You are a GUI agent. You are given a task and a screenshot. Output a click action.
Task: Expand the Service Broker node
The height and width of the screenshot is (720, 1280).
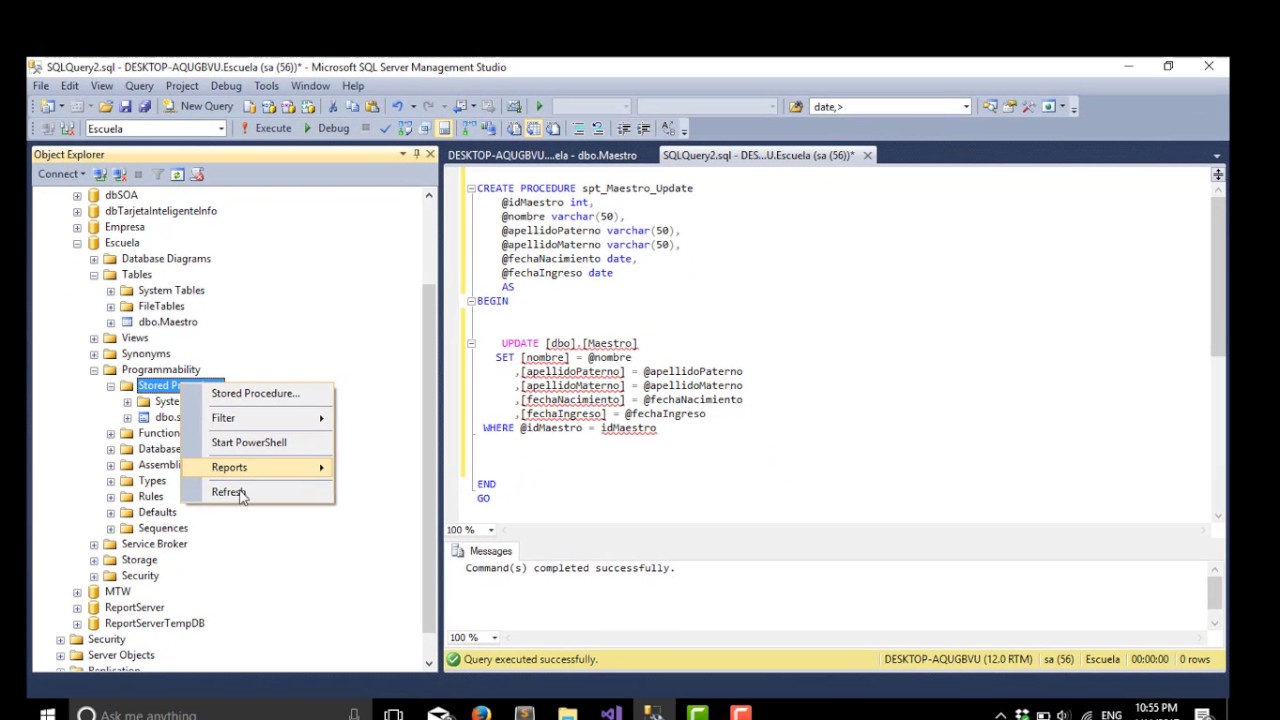point(94,544)
